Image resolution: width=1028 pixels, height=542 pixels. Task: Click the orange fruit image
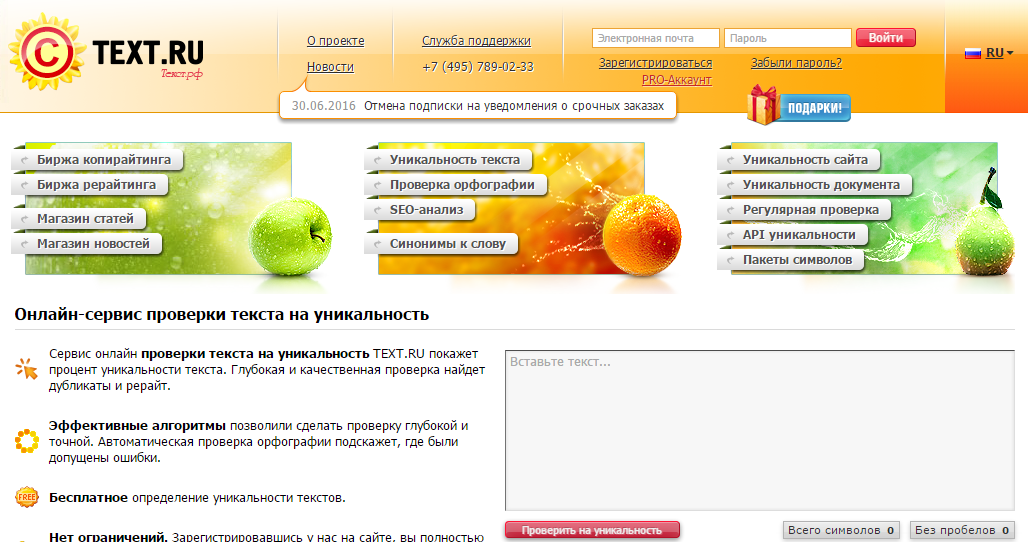[x=641, y=232]
